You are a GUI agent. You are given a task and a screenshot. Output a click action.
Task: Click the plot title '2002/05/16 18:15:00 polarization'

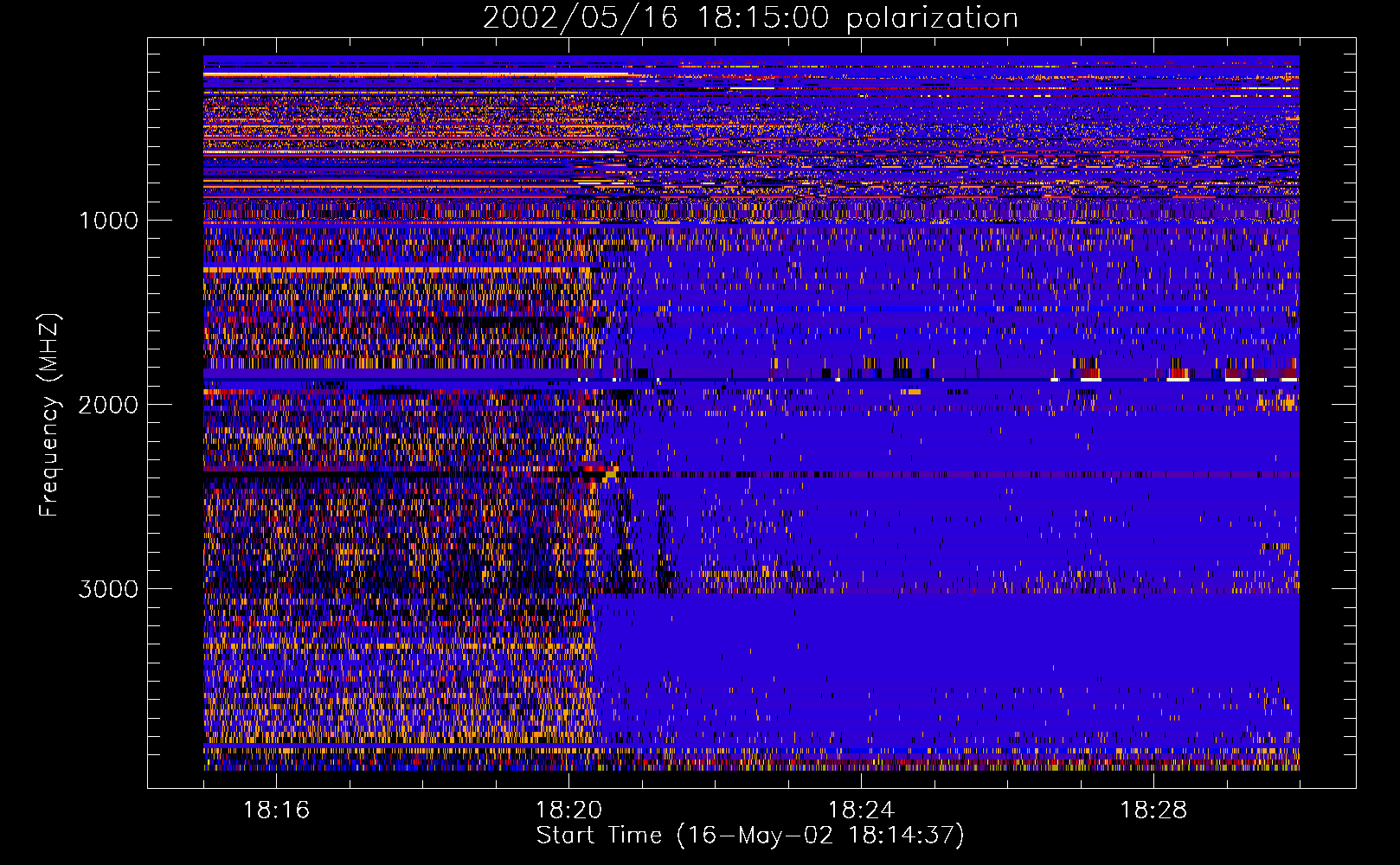(x=750, y=18)
